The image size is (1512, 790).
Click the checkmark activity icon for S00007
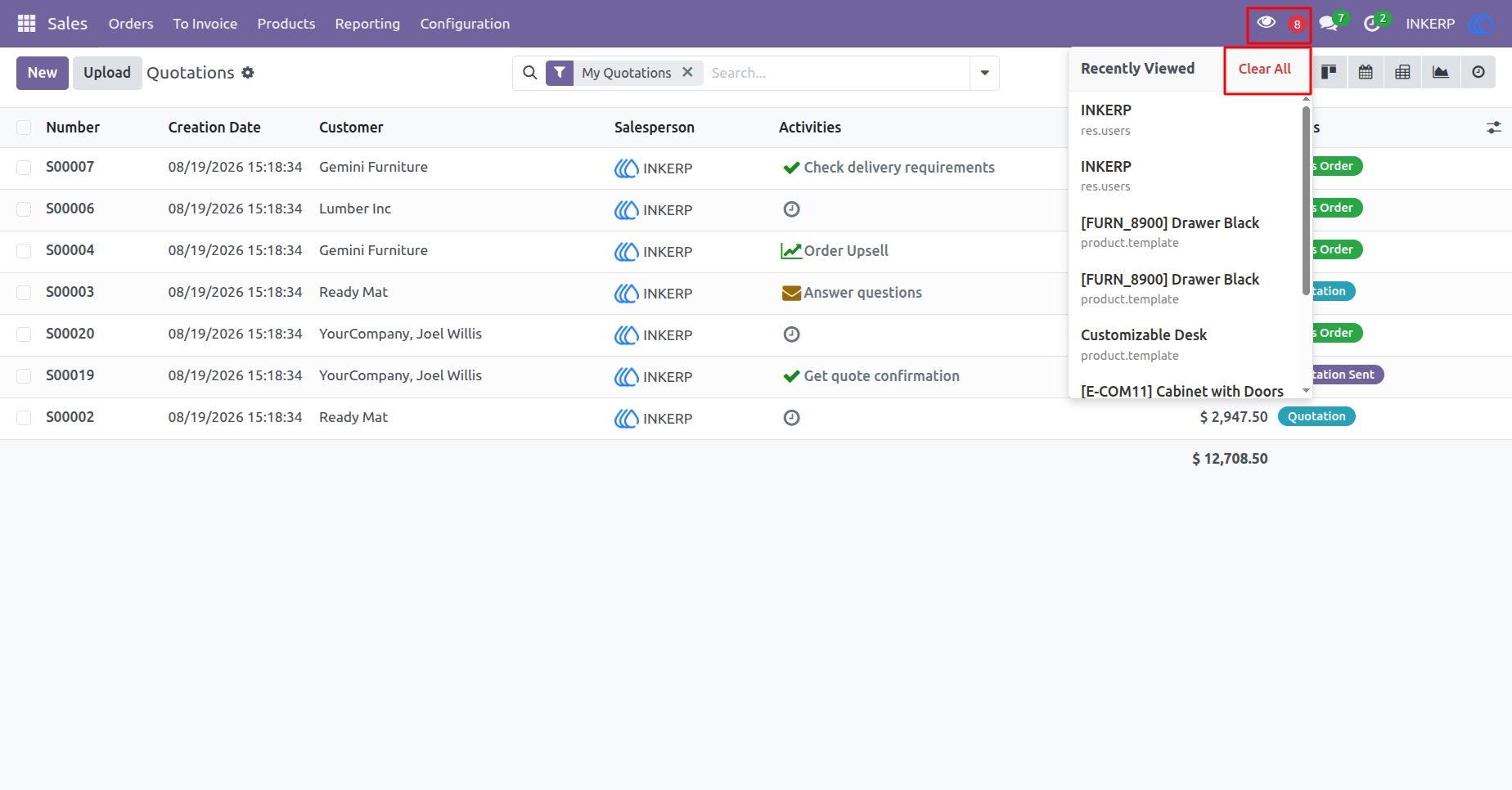click(791, 168)
